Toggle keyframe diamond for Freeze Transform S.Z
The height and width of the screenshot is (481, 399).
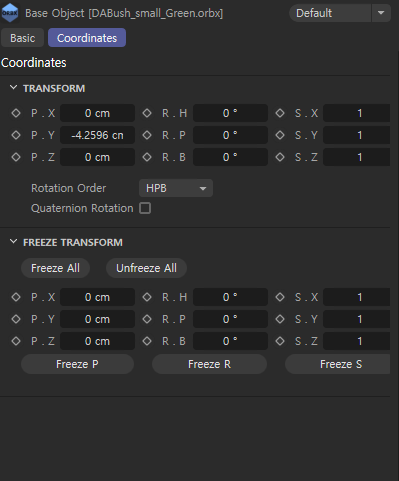280,341
